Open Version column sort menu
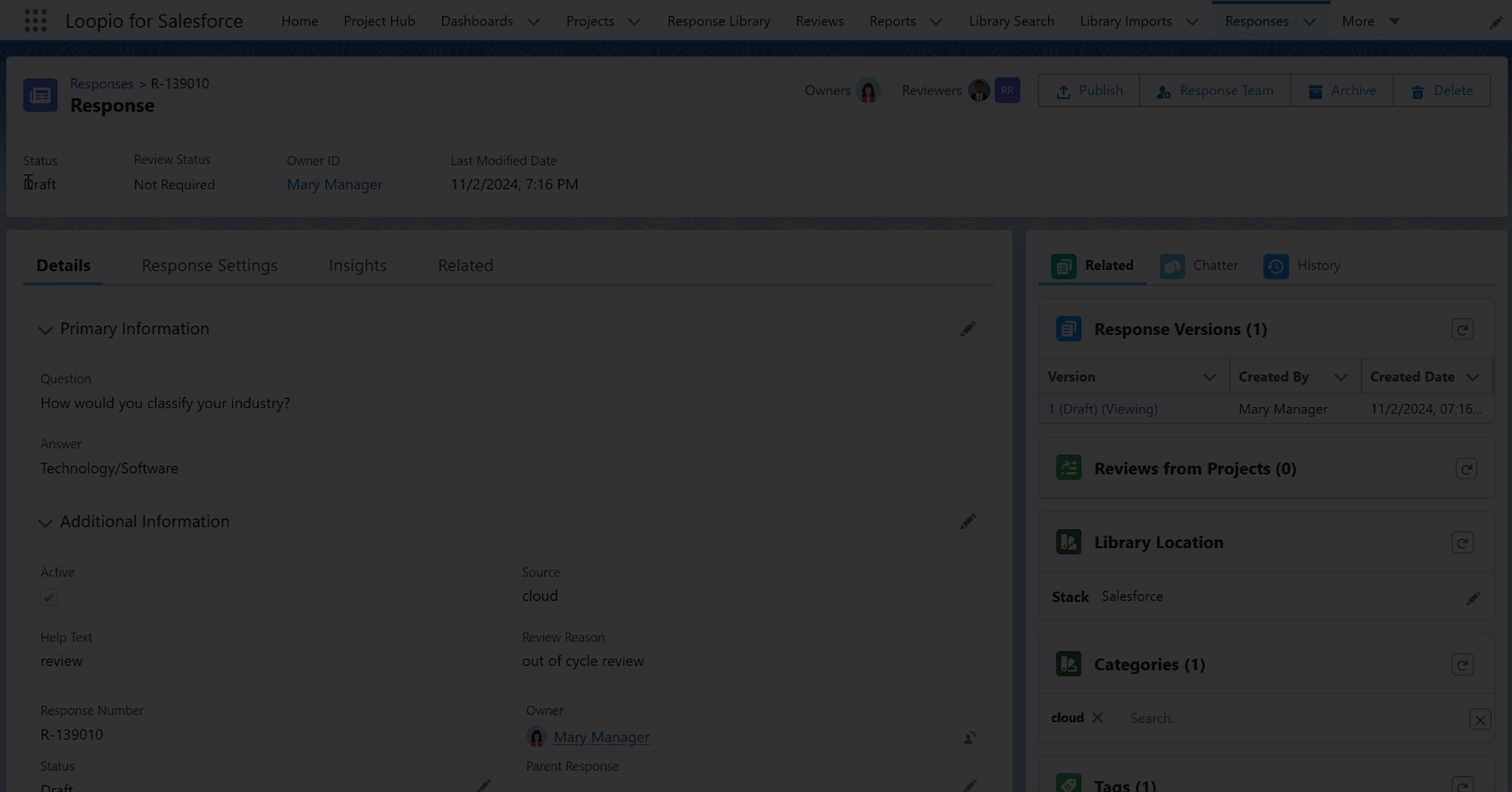Viewport: 1512px width, 792px height. click(x=1209, y=378)
